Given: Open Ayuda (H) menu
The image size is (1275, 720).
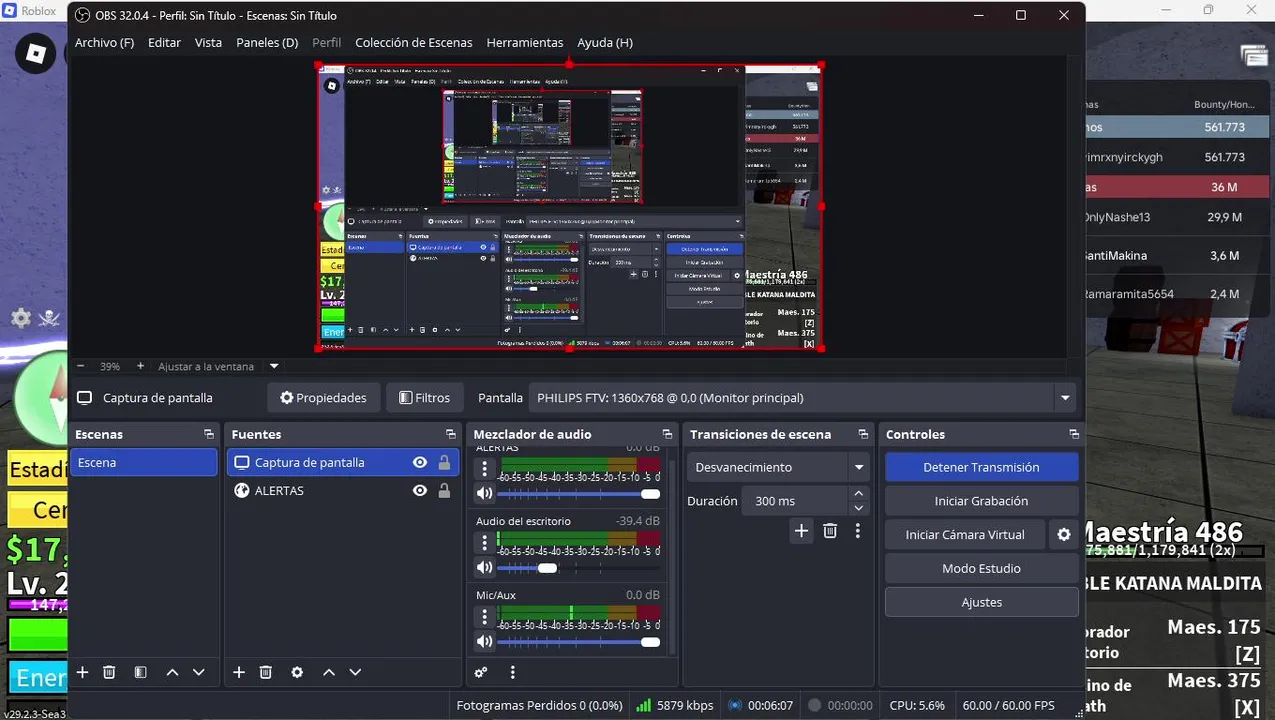Looking at the screenshot, I should [x=605, y=43].
